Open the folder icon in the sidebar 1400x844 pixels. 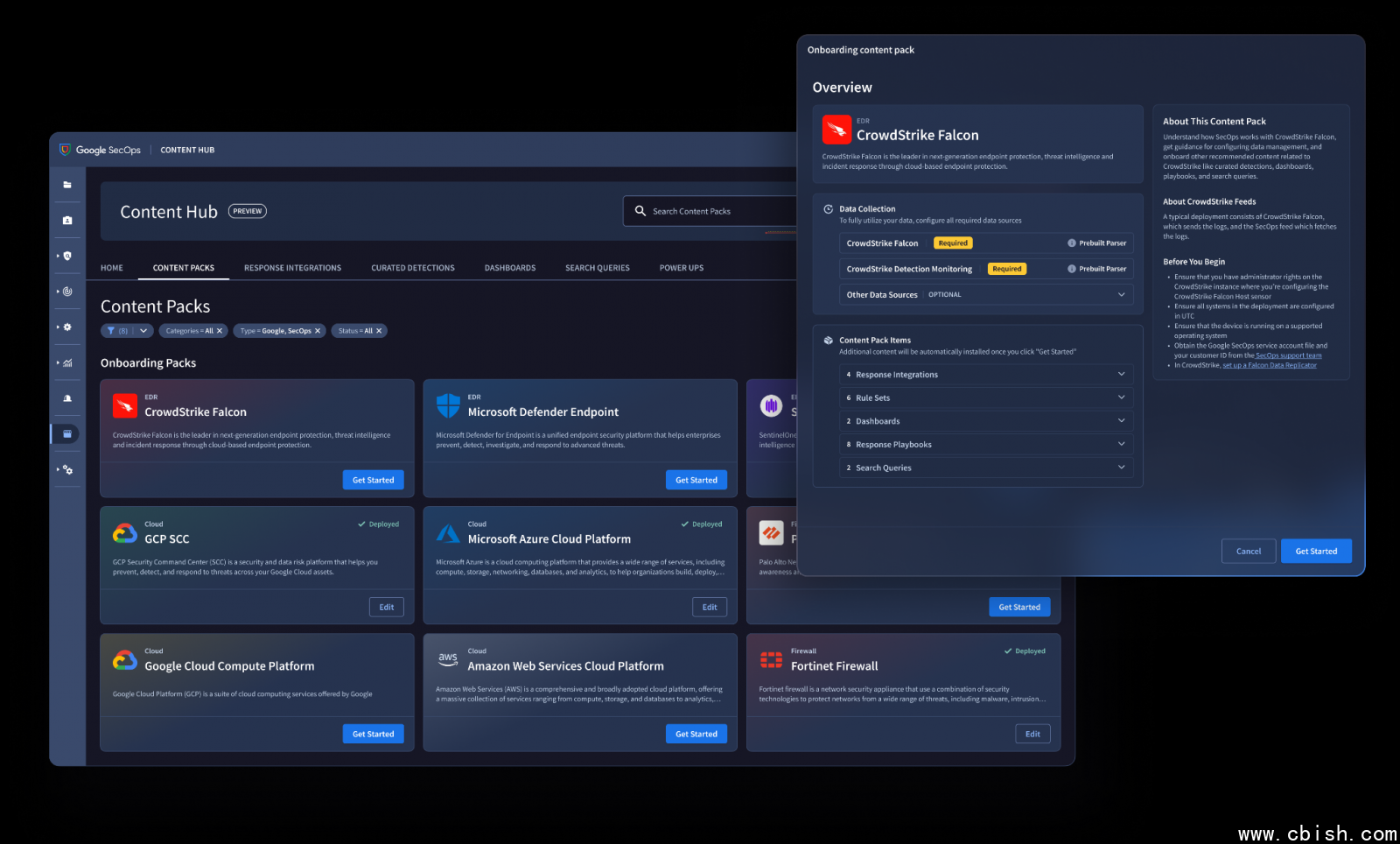[67, 185]
